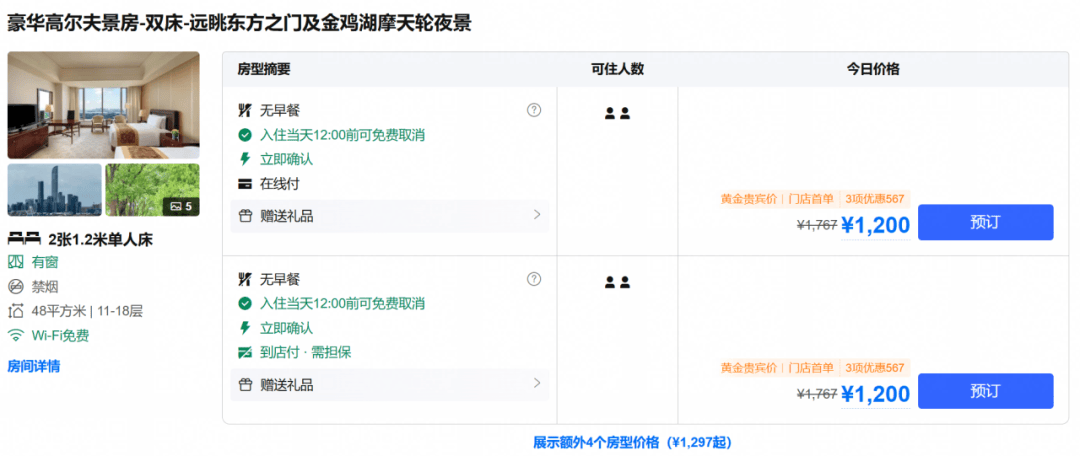Click the 房间详情 link
The height and width of the screenshot is (456, 1080).
coord(34,366)
